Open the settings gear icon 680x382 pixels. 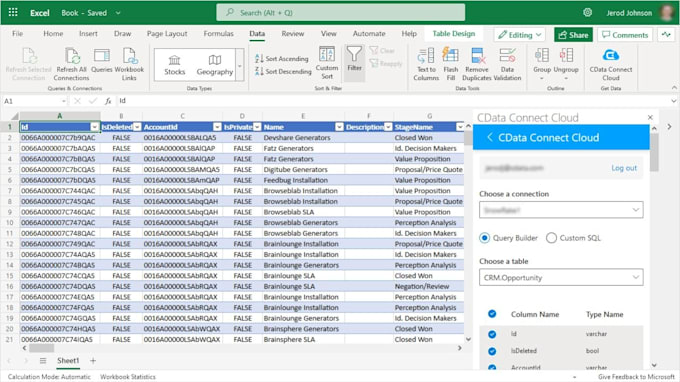pos(587,12)
